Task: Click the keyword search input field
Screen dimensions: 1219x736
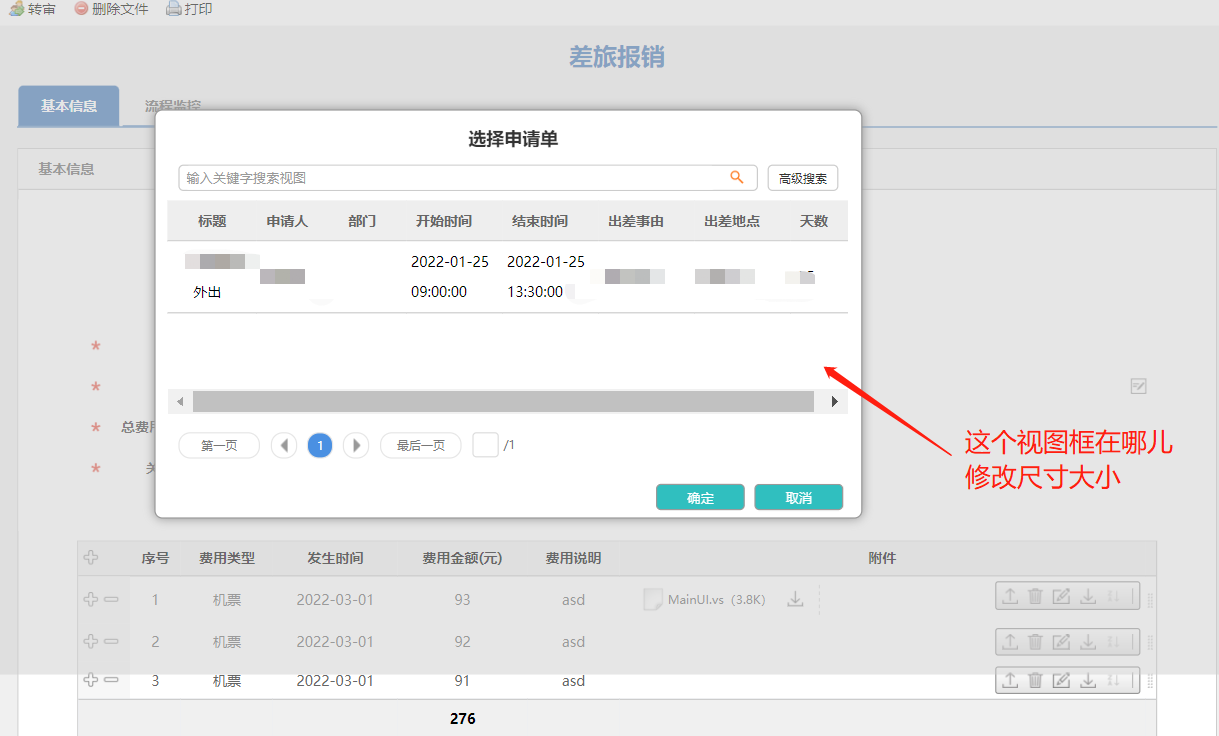Action: [x=450, y=178]
